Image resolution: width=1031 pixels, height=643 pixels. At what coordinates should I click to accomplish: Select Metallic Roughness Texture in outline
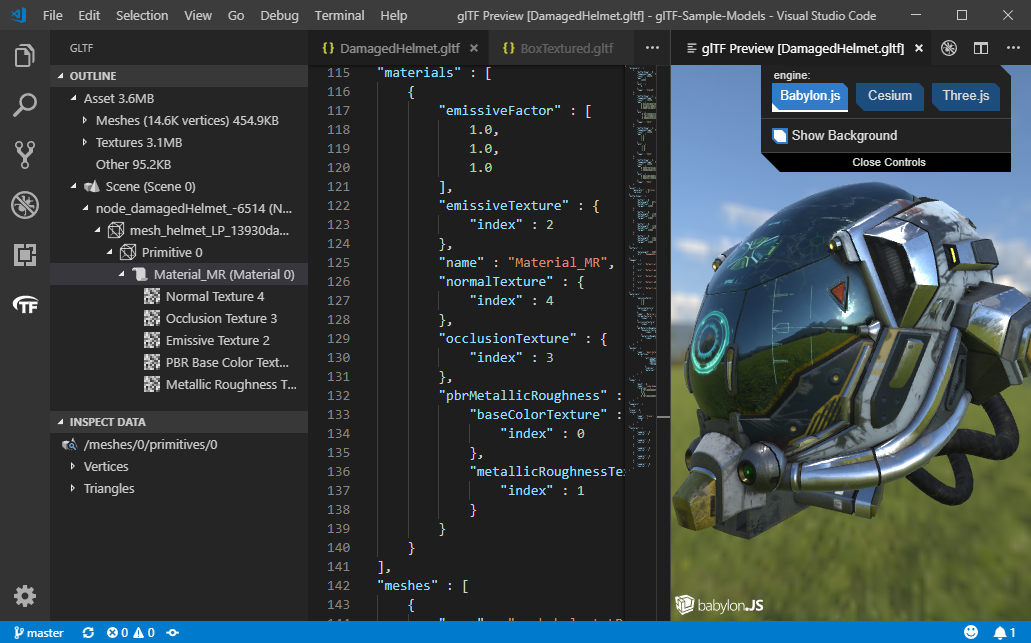pos(231,385)
